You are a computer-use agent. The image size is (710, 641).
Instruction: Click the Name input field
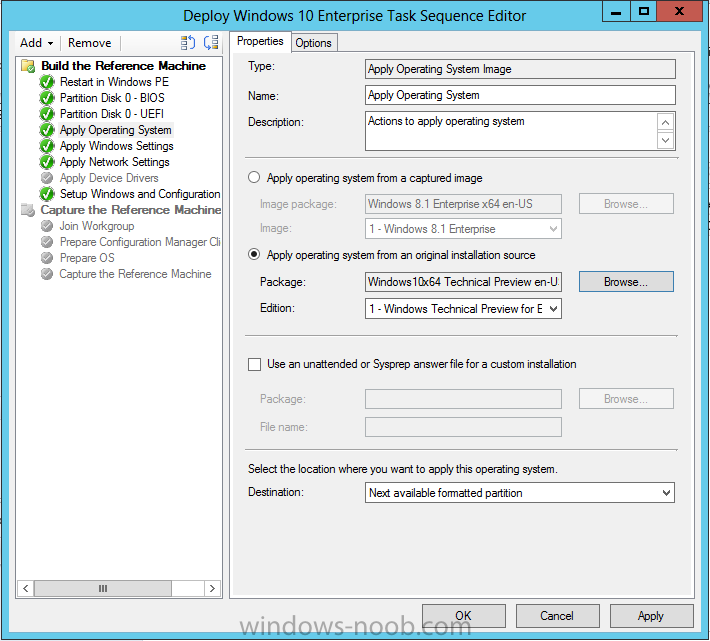coord(520,95)
